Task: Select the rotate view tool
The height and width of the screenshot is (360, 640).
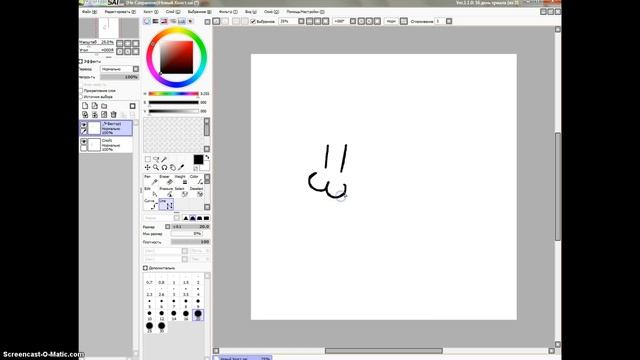Action: click(x=164, y=167)
